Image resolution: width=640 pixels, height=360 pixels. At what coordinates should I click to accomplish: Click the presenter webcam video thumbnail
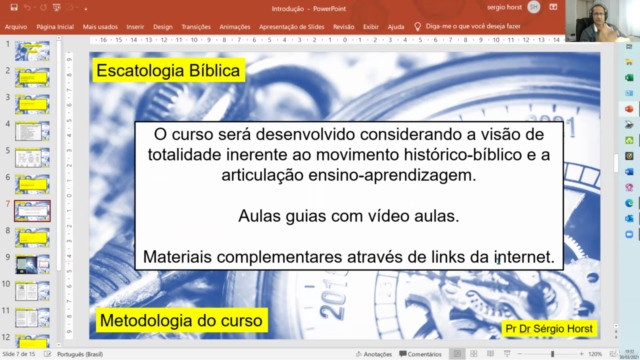[602, 20]
